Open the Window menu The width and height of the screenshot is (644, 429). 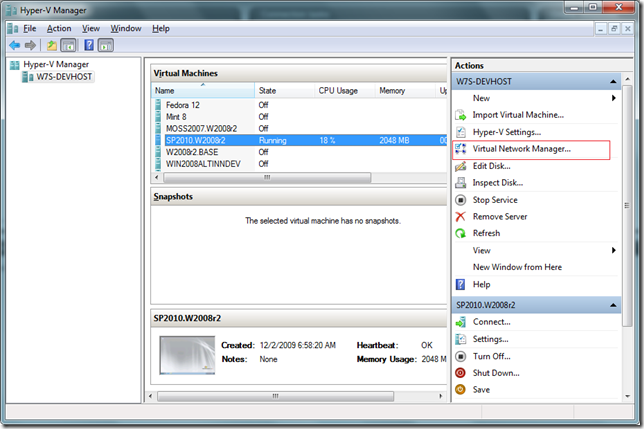tap(126, 29)
